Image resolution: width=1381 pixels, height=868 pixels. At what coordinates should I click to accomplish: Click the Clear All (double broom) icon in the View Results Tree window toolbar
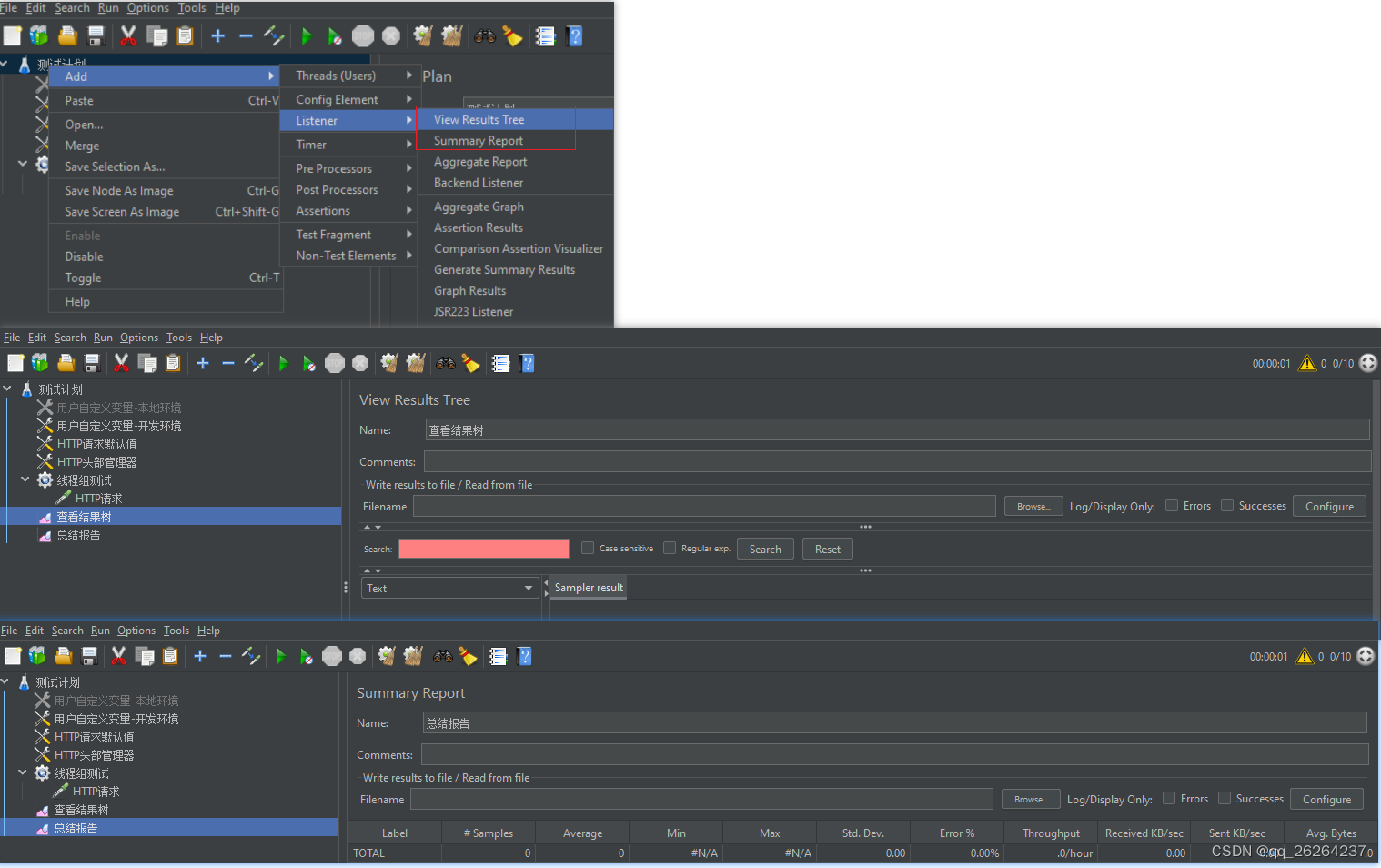pos(416,363)
